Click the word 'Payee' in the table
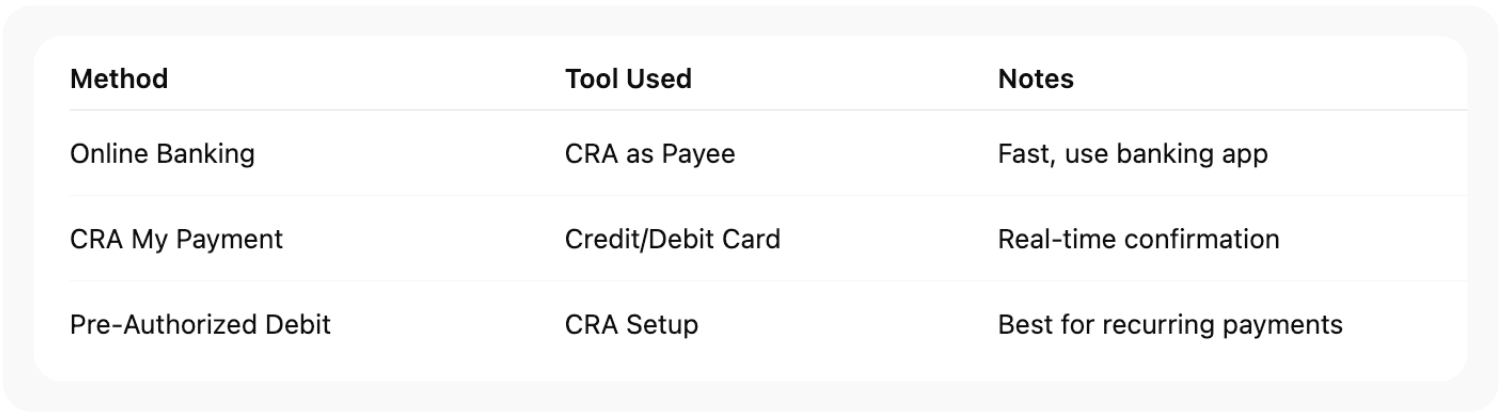Image resolution: width=1504 pixels, height=417 pixels. 699,154
